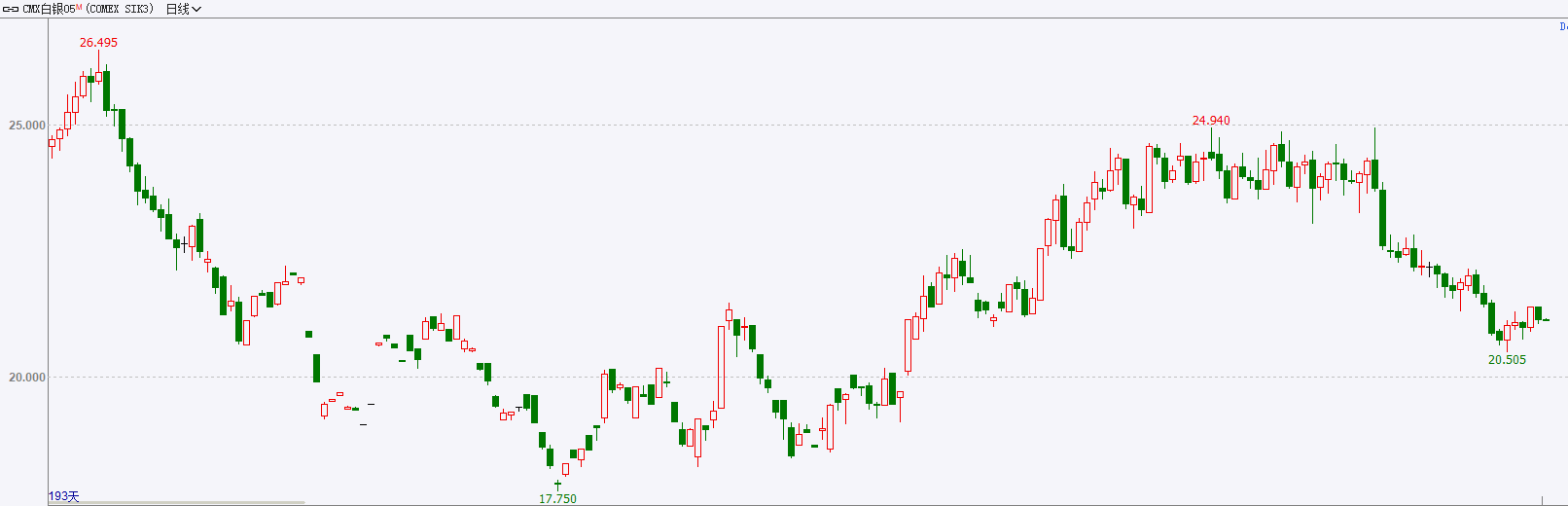Click the link chain icon beside CMX白银05

pyautogui.click(x=11, y=9)
